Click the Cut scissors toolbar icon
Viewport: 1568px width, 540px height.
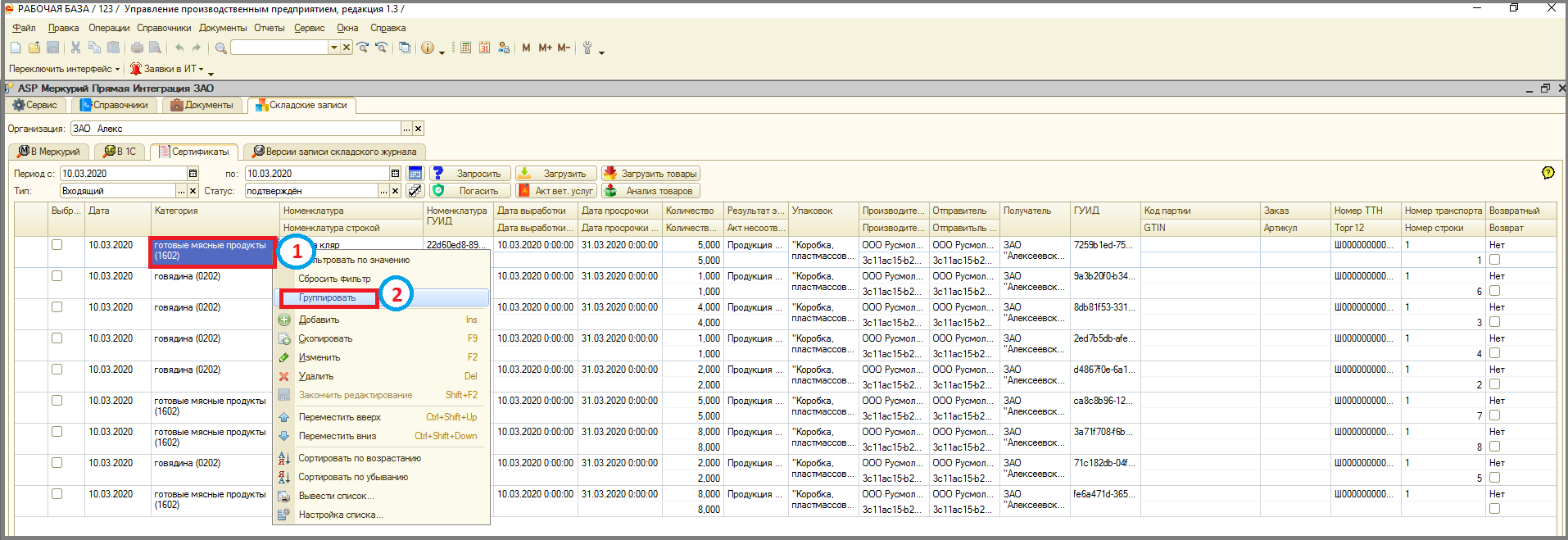click(x=75, y=48)
